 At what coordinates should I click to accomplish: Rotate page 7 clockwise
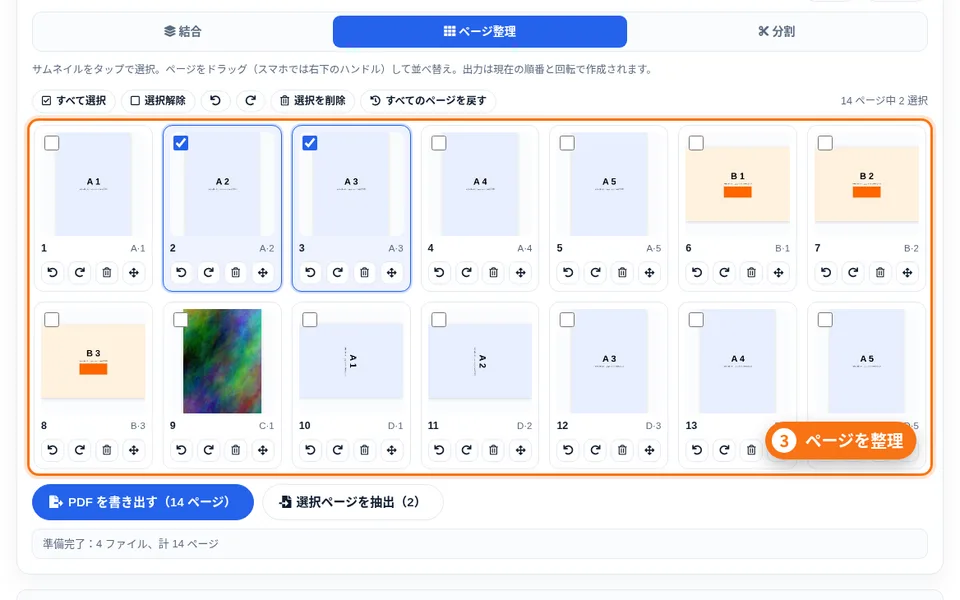(x=853, y=272)
